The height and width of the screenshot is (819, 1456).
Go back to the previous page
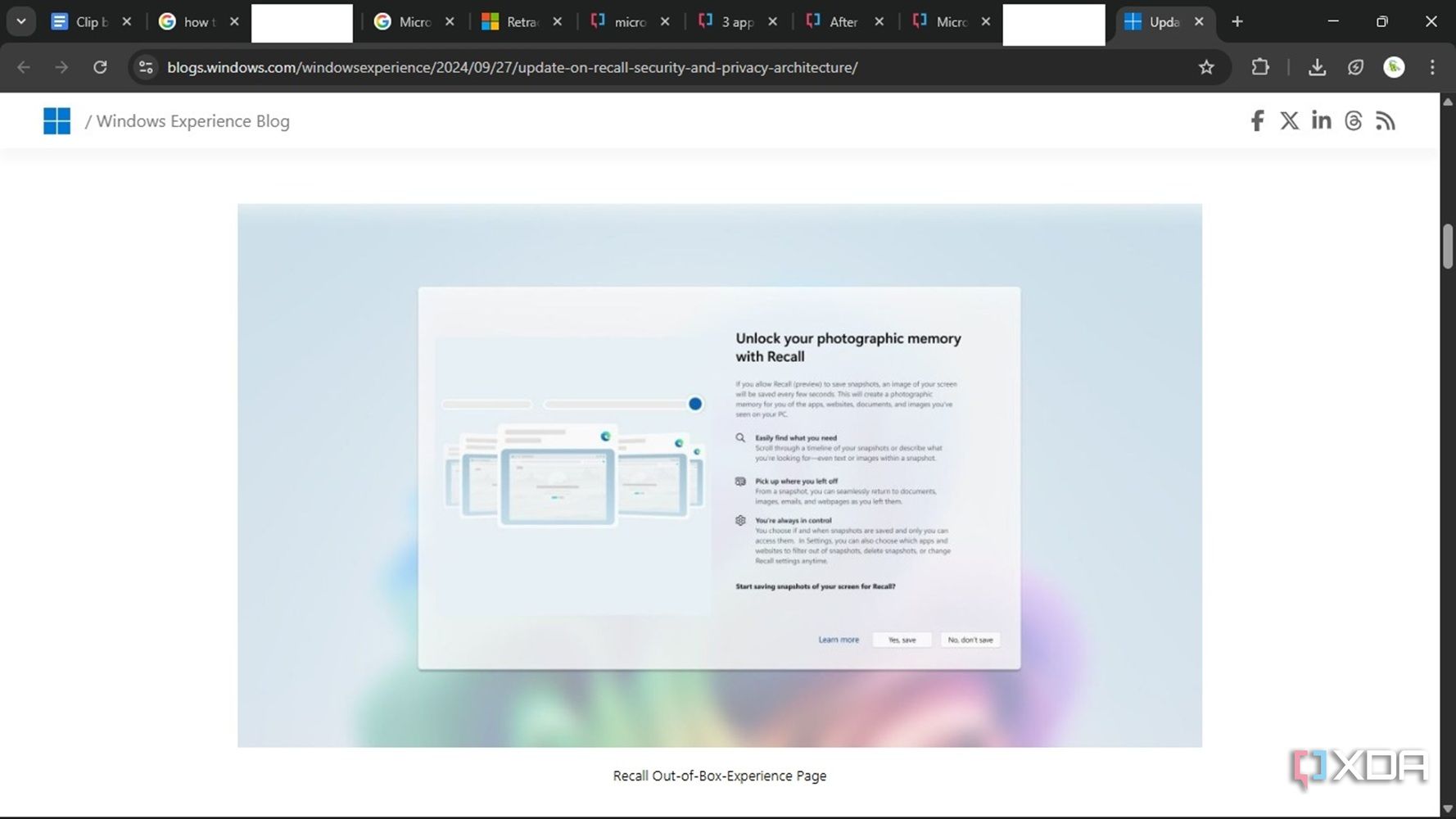point(24,67)
